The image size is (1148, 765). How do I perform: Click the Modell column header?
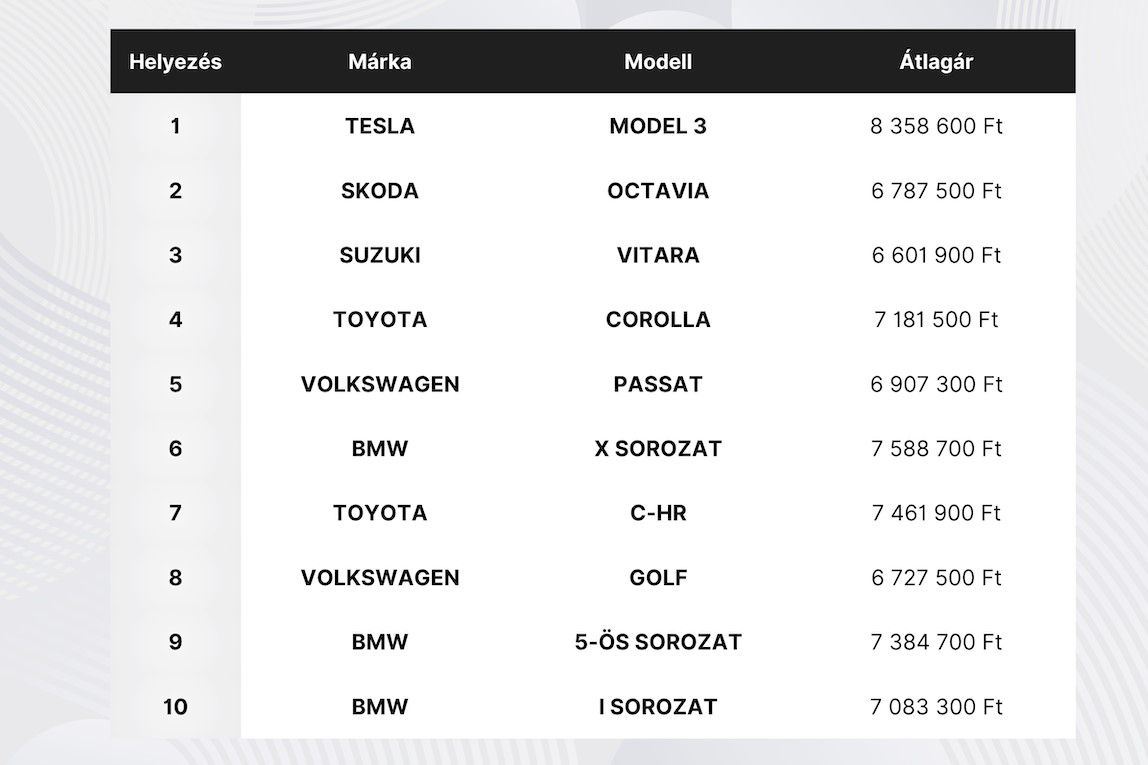658,62
